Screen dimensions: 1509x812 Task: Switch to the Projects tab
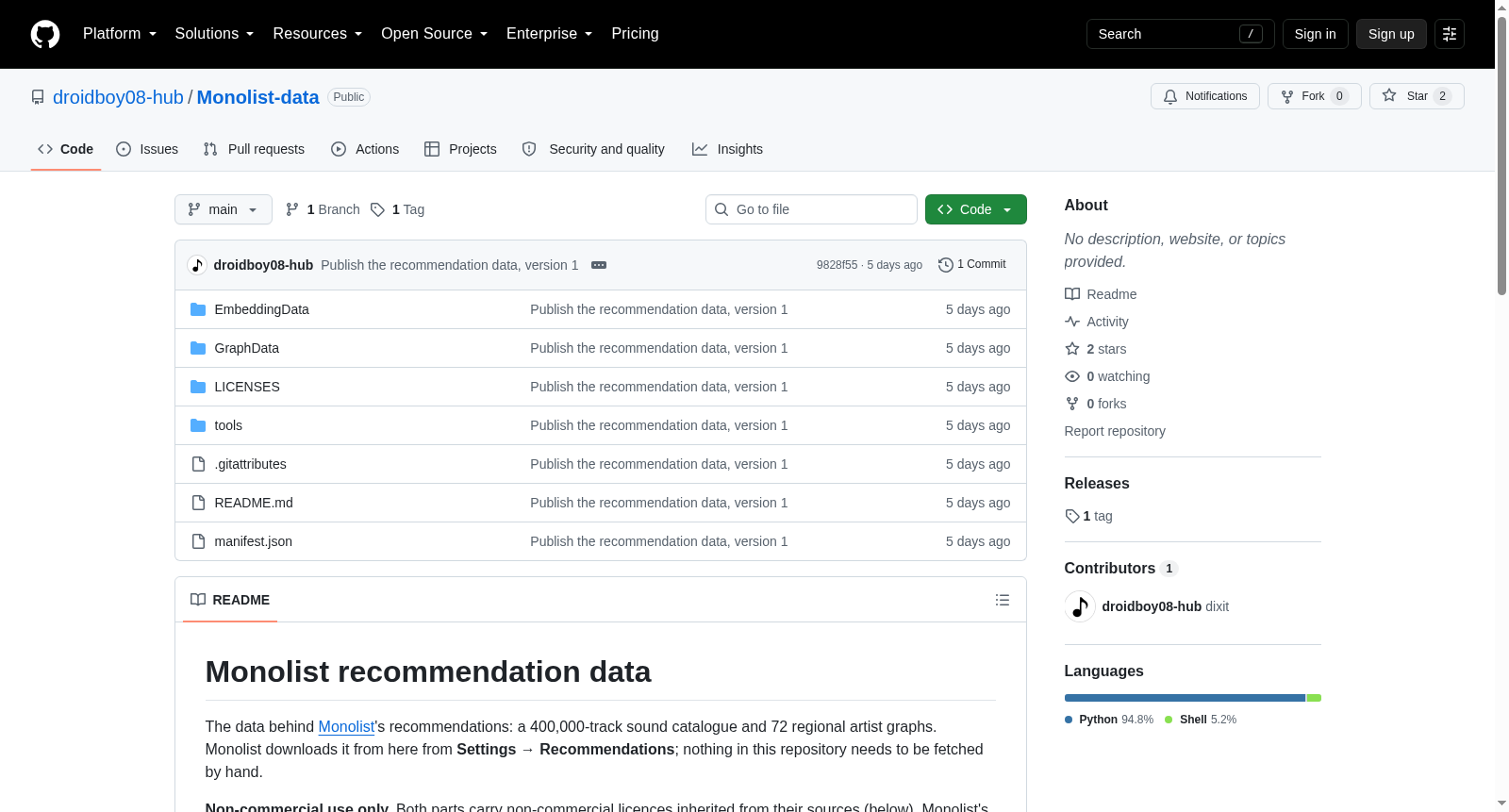point(460,149)
